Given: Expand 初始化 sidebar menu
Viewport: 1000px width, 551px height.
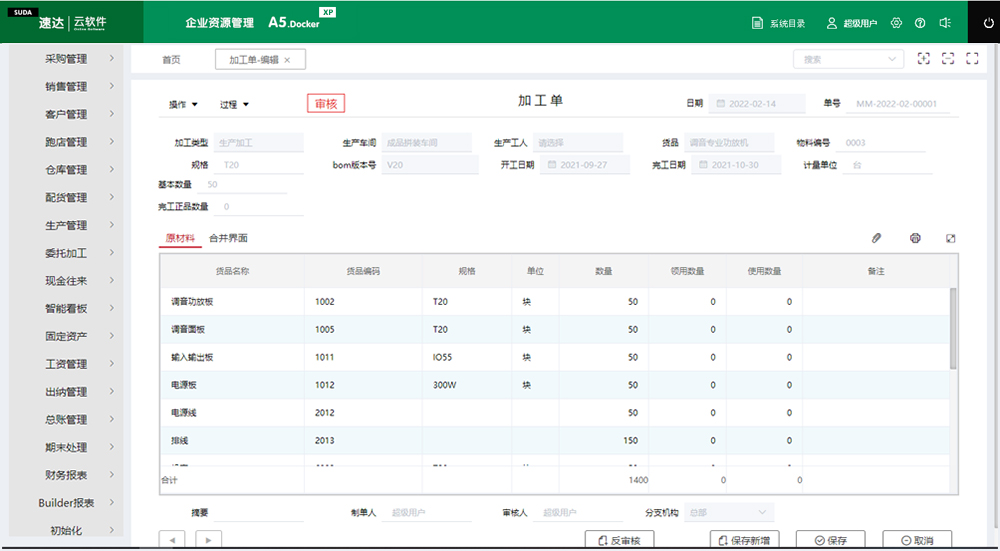Looking at the screenshot, I should 66,530.
